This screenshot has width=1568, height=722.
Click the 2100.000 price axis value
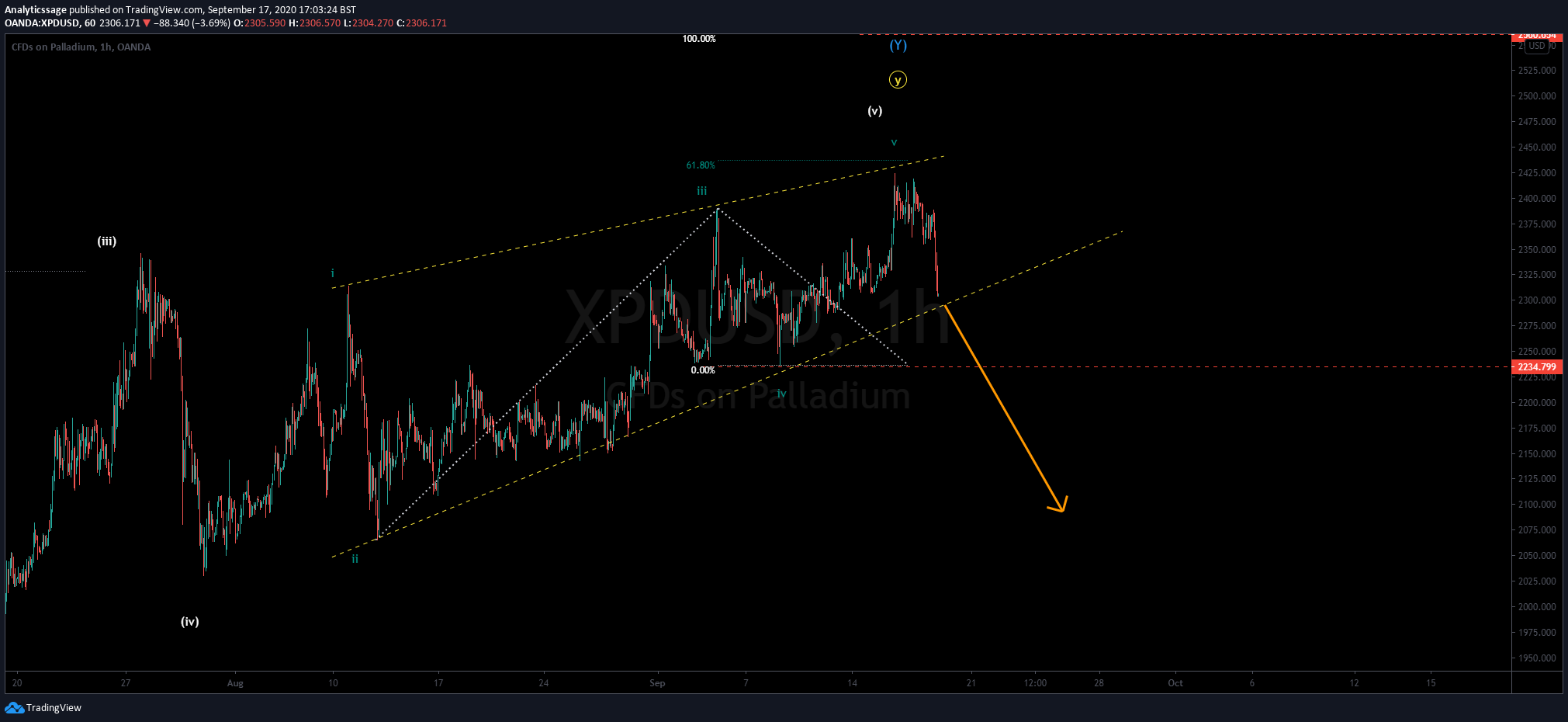click(x=1537, y=505)
